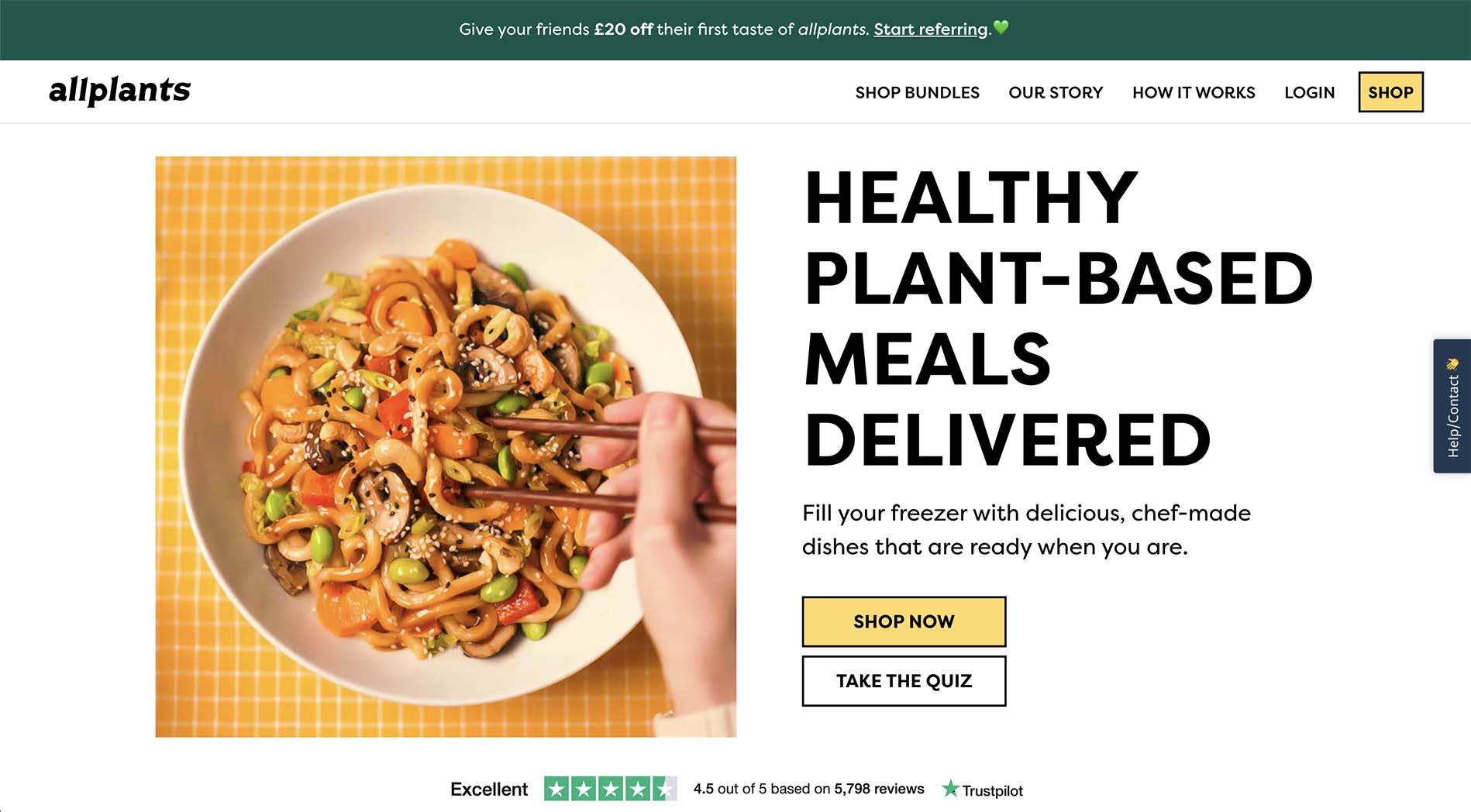Click the Excellent rating label
Image resolution: width=1471 pixels, height=812 pixels.
[x=489, y=790]
